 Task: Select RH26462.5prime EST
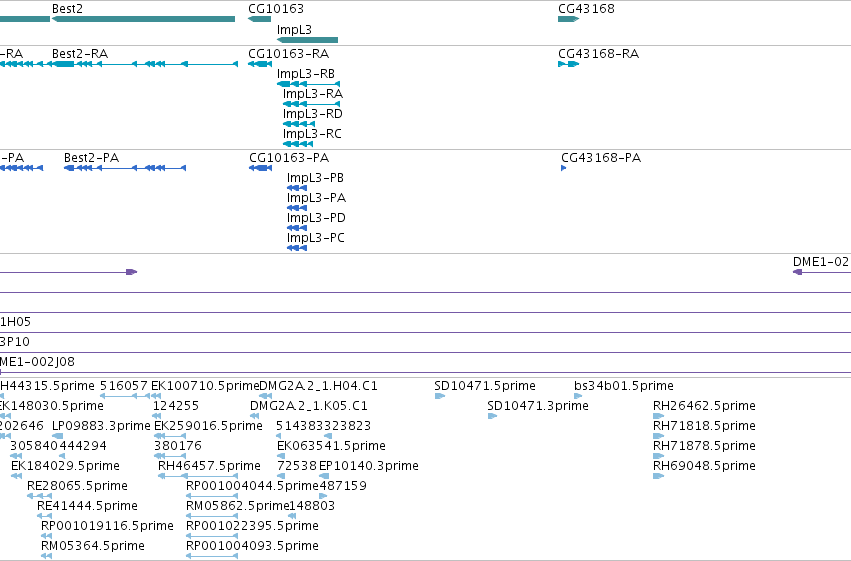pyautogui.click(x=658, y=416)
